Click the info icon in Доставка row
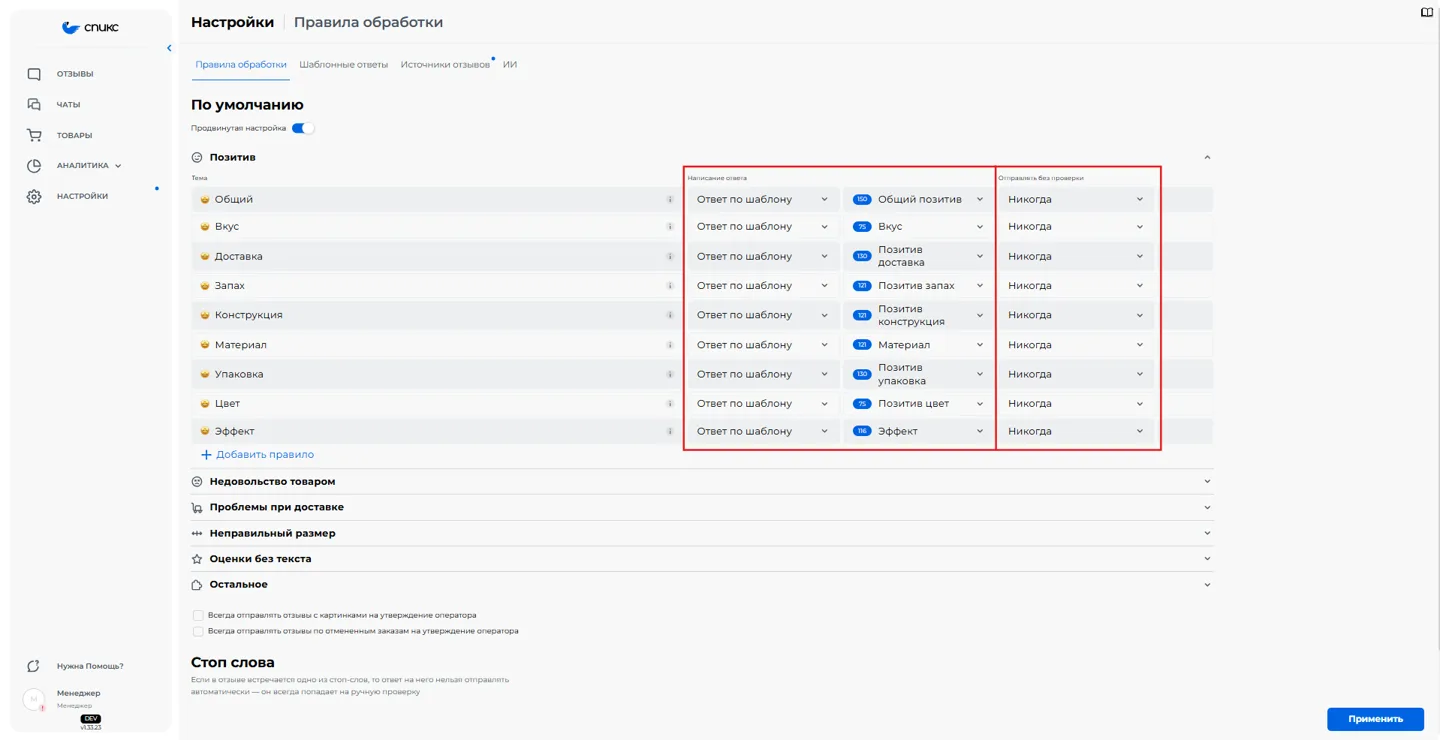The width and height of the screenshot is (1440, 740). pos(670,256)
